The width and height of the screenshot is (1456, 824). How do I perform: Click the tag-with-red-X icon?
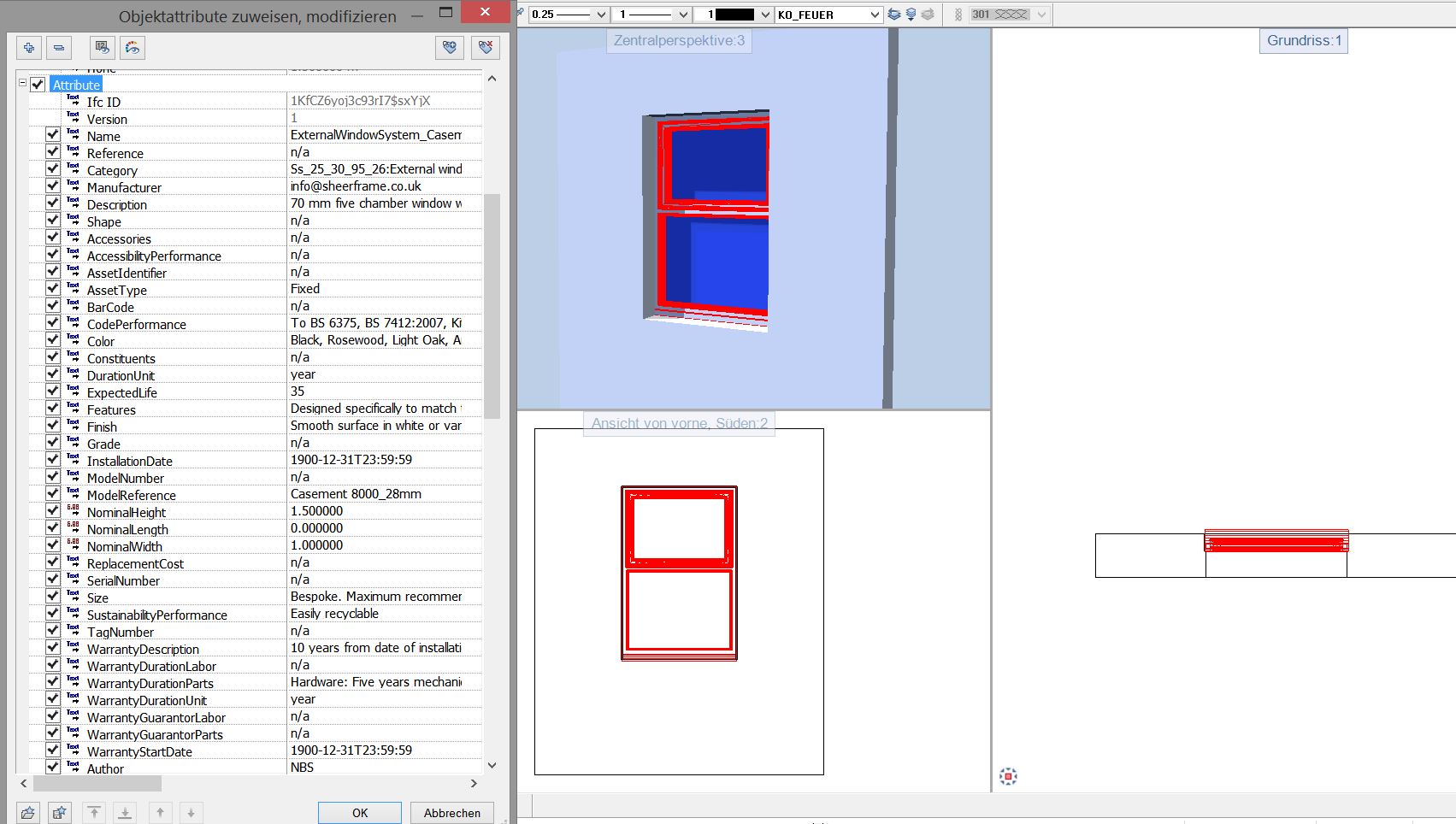[x=486, y=48]
